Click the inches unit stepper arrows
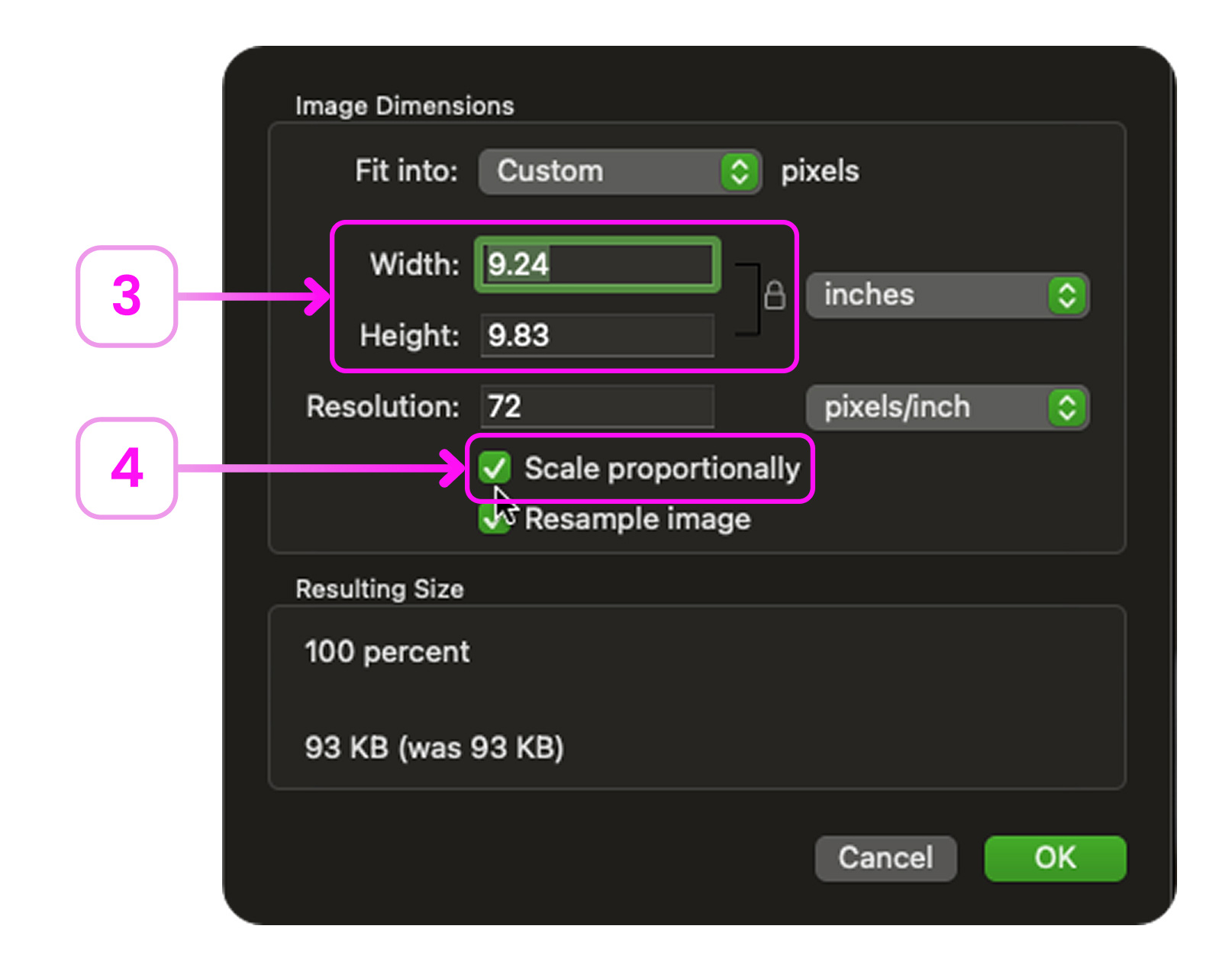The image size is (1232, 971). pyautogui.click(x=1066, y=295)
